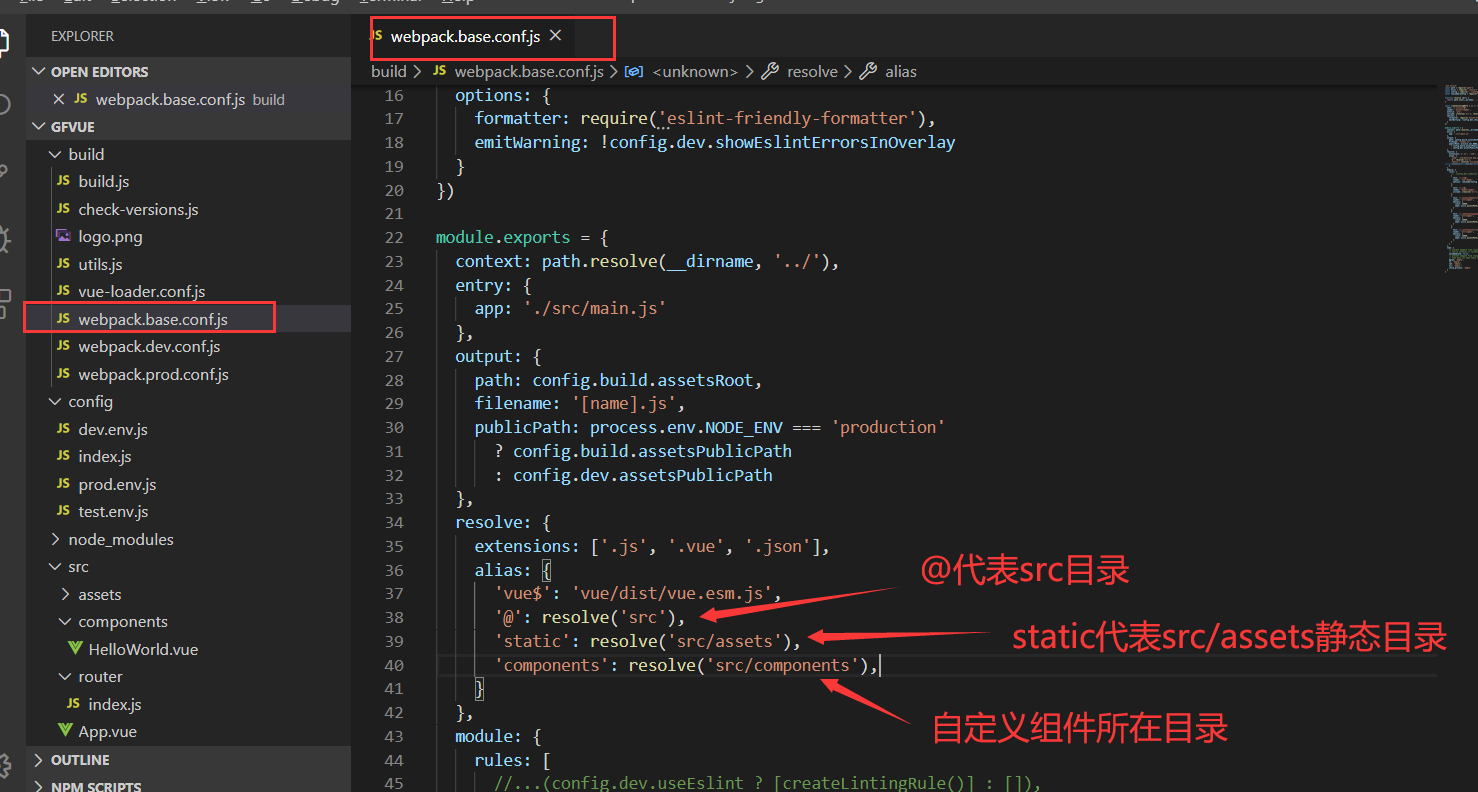Click the EXPLORER panel title

click(x=82, y=36)
